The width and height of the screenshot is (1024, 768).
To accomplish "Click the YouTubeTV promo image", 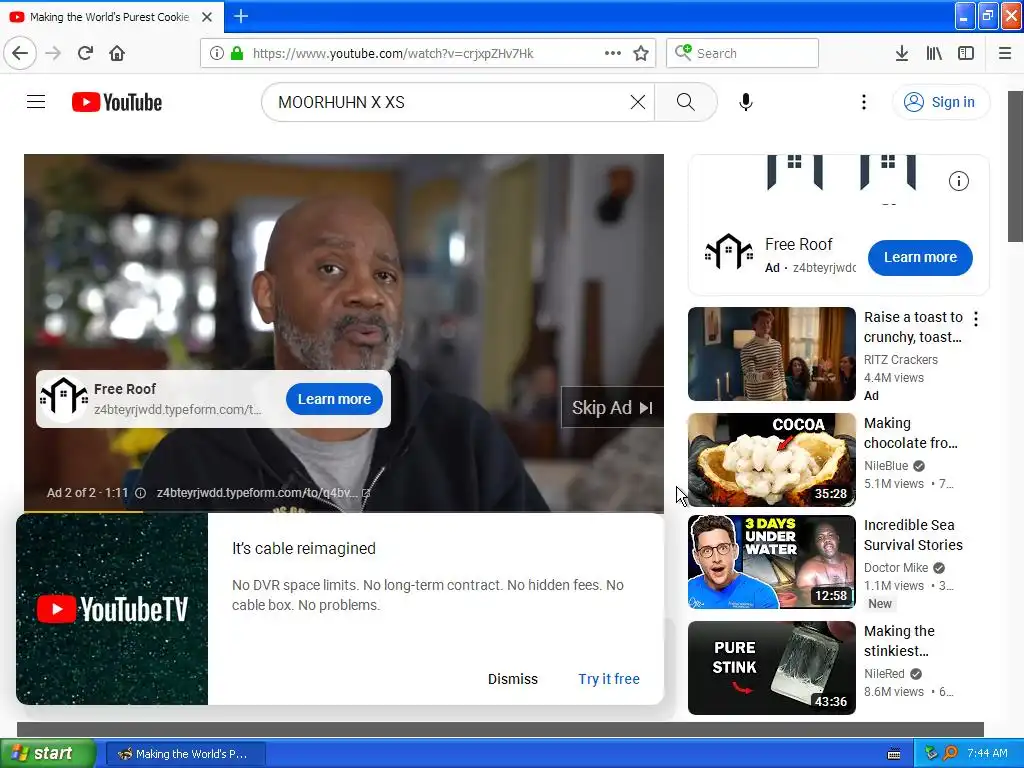I will coord(112,609).
